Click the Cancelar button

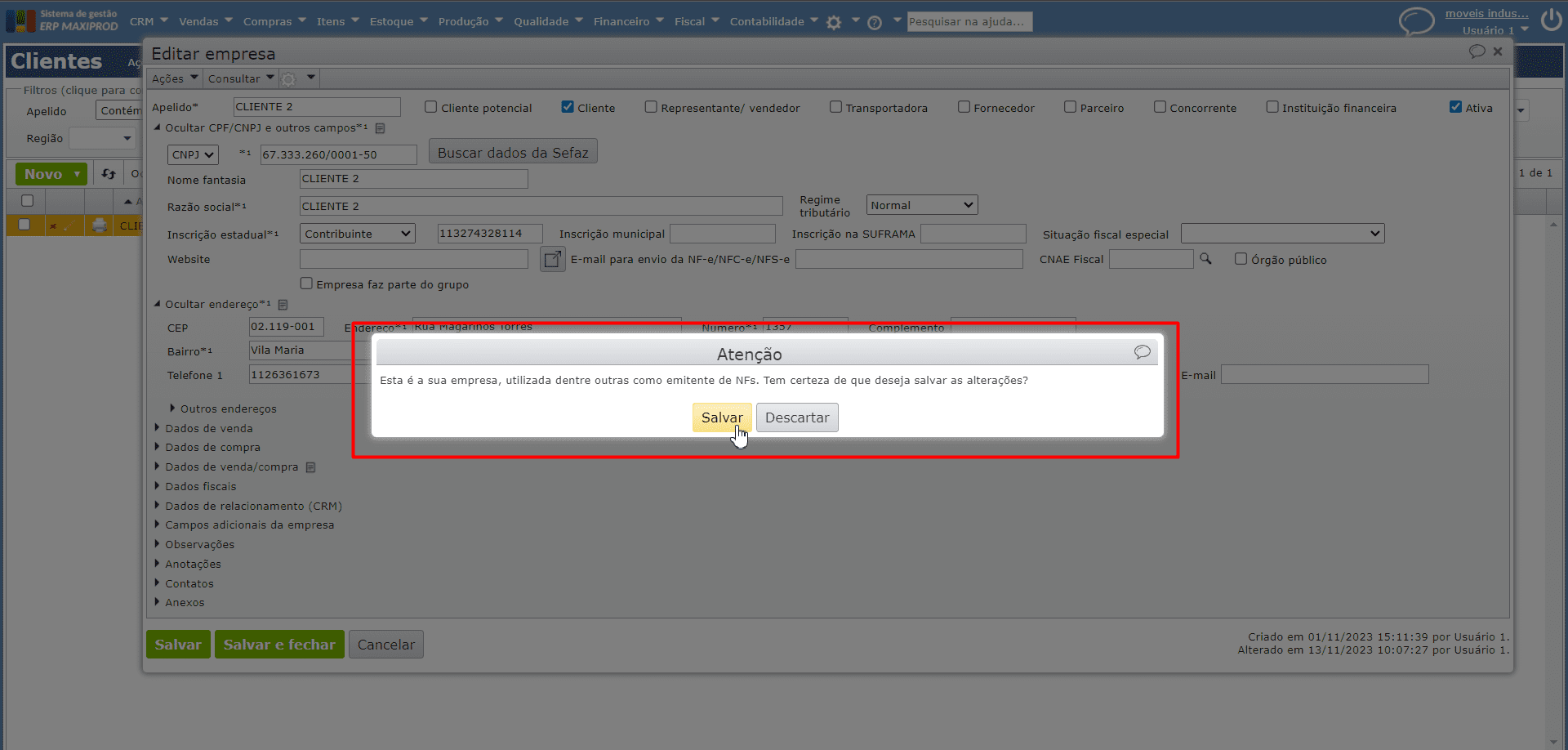(386, 645)
